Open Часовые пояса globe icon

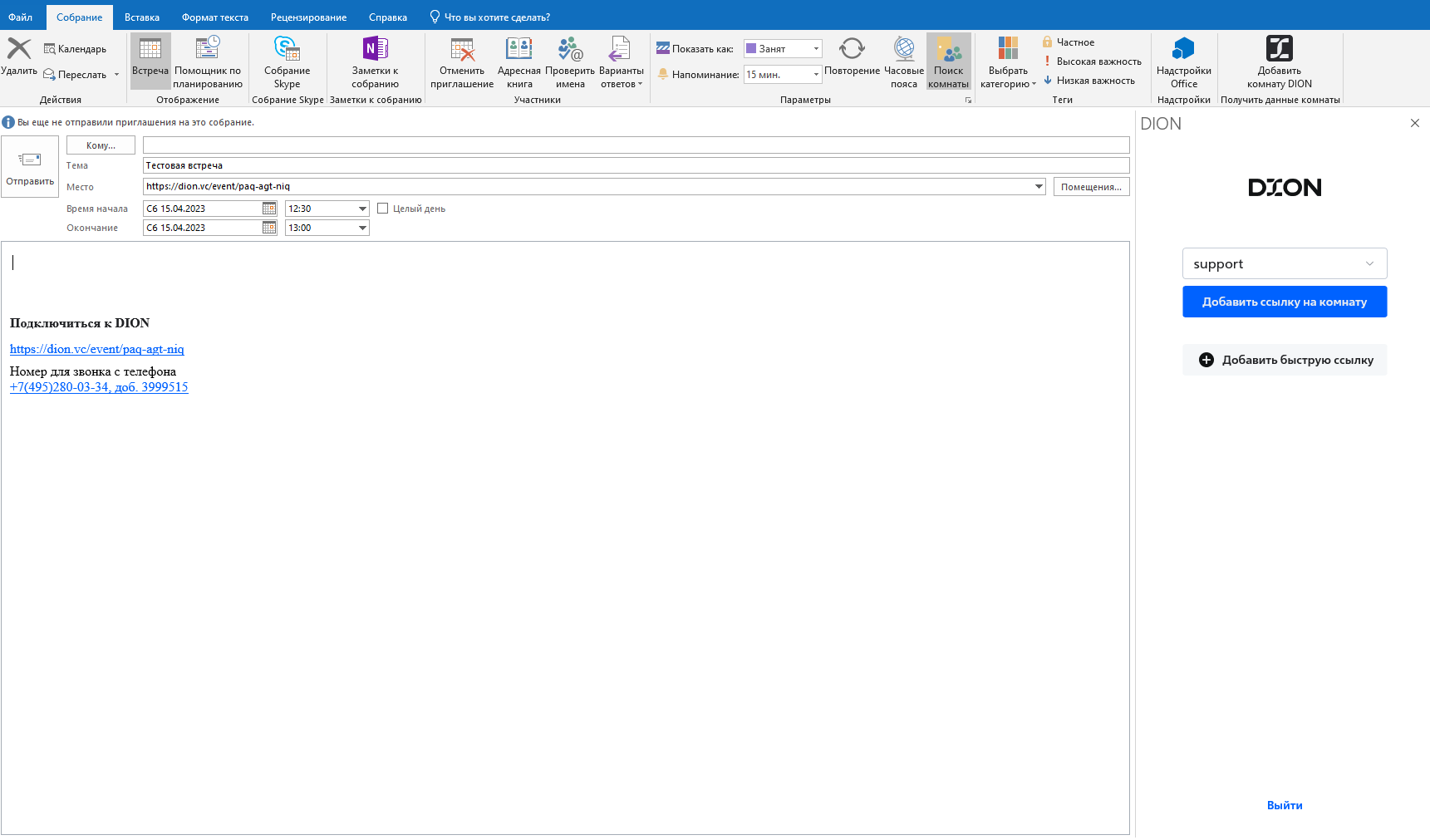pos(904,61)
